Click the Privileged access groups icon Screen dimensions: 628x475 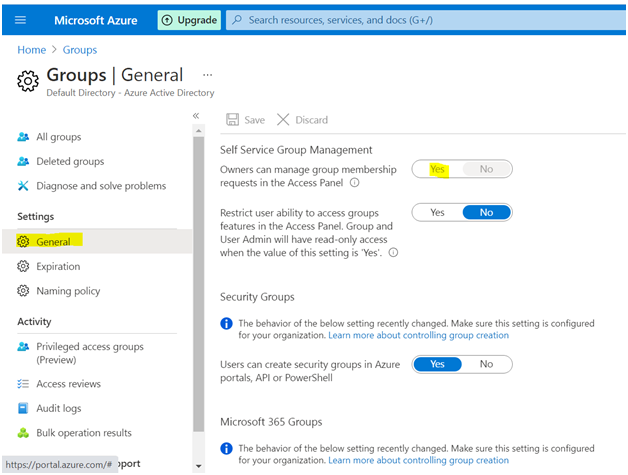click(23, 346)
